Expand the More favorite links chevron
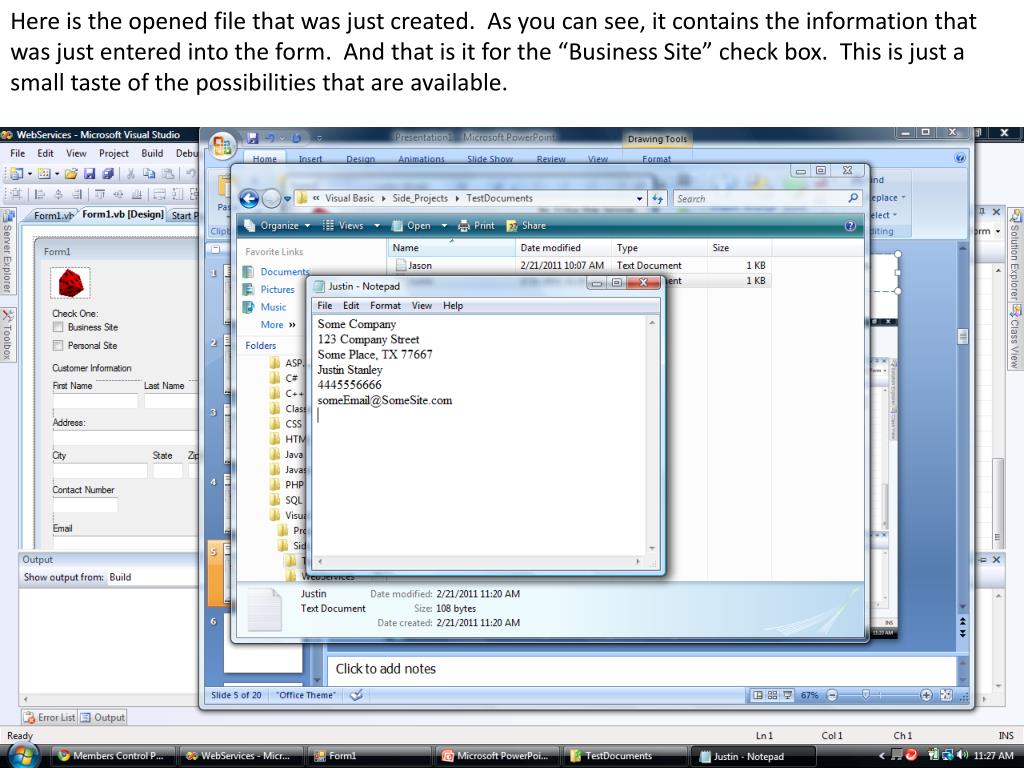 point(292,325)
